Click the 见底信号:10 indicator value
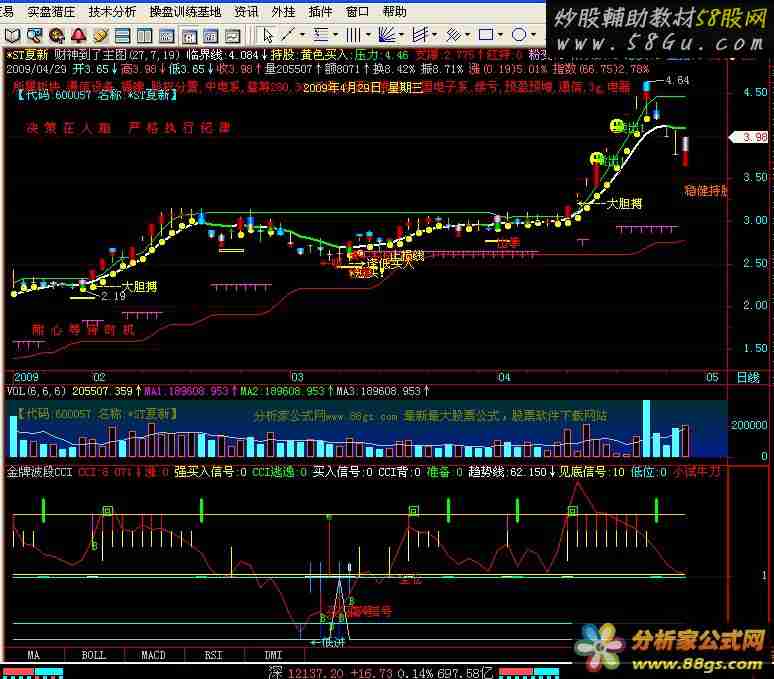Screen dimensions: 774x679 [592, 472]
